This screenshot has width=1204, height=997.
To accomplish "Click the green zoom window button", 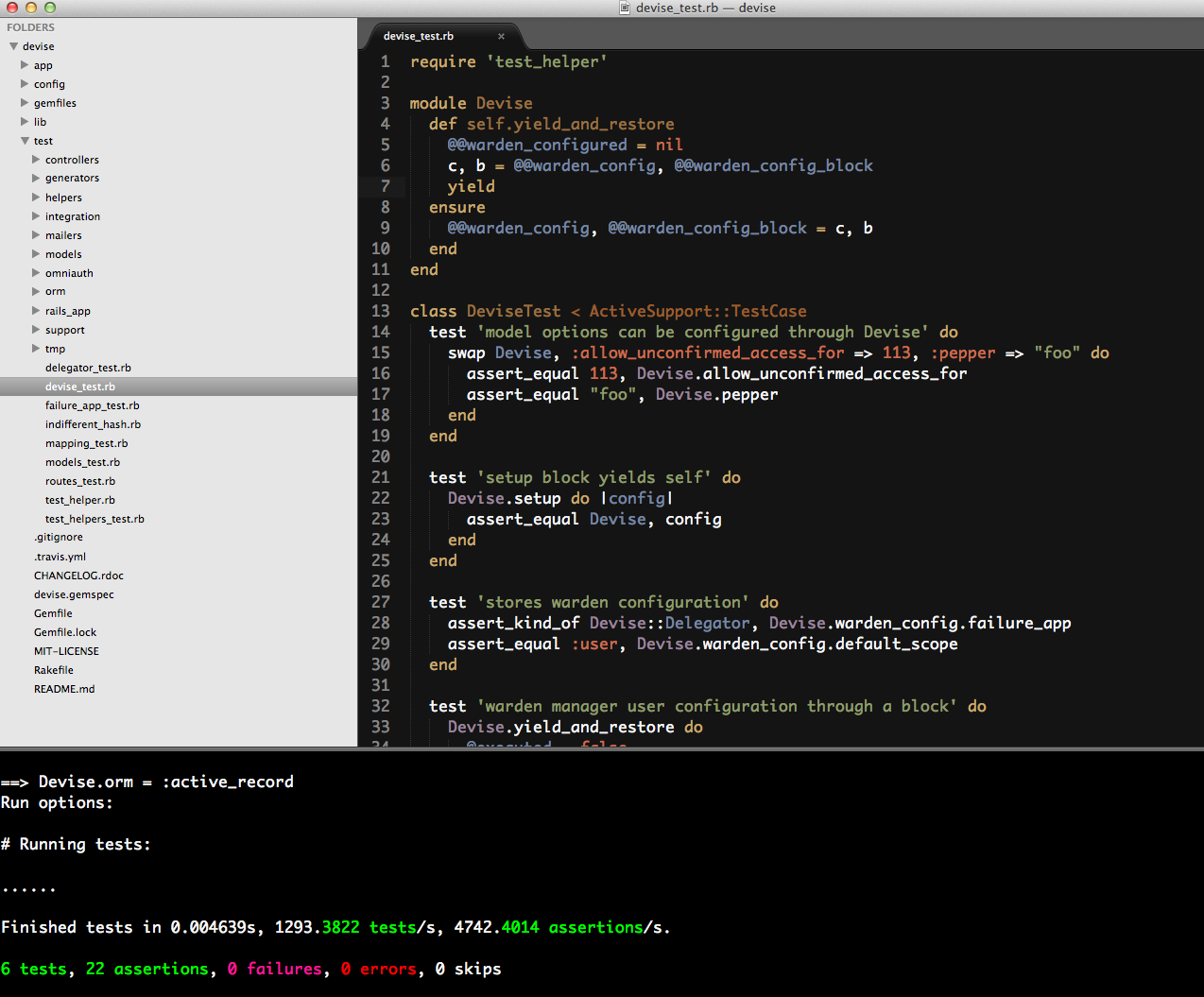I will tap(50, 8).
